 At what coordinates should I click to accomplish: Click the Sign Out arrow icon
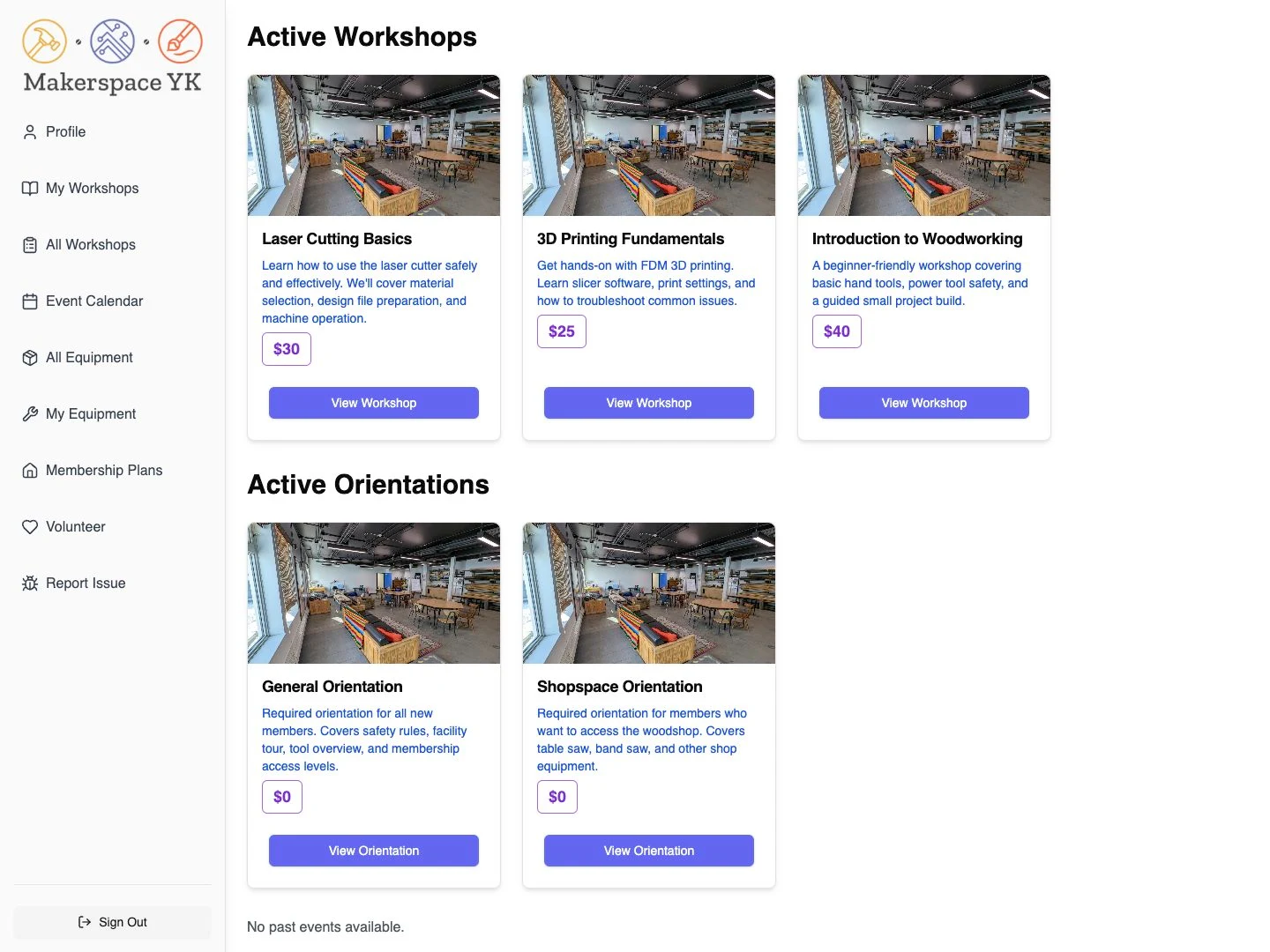tap(85, 922)
